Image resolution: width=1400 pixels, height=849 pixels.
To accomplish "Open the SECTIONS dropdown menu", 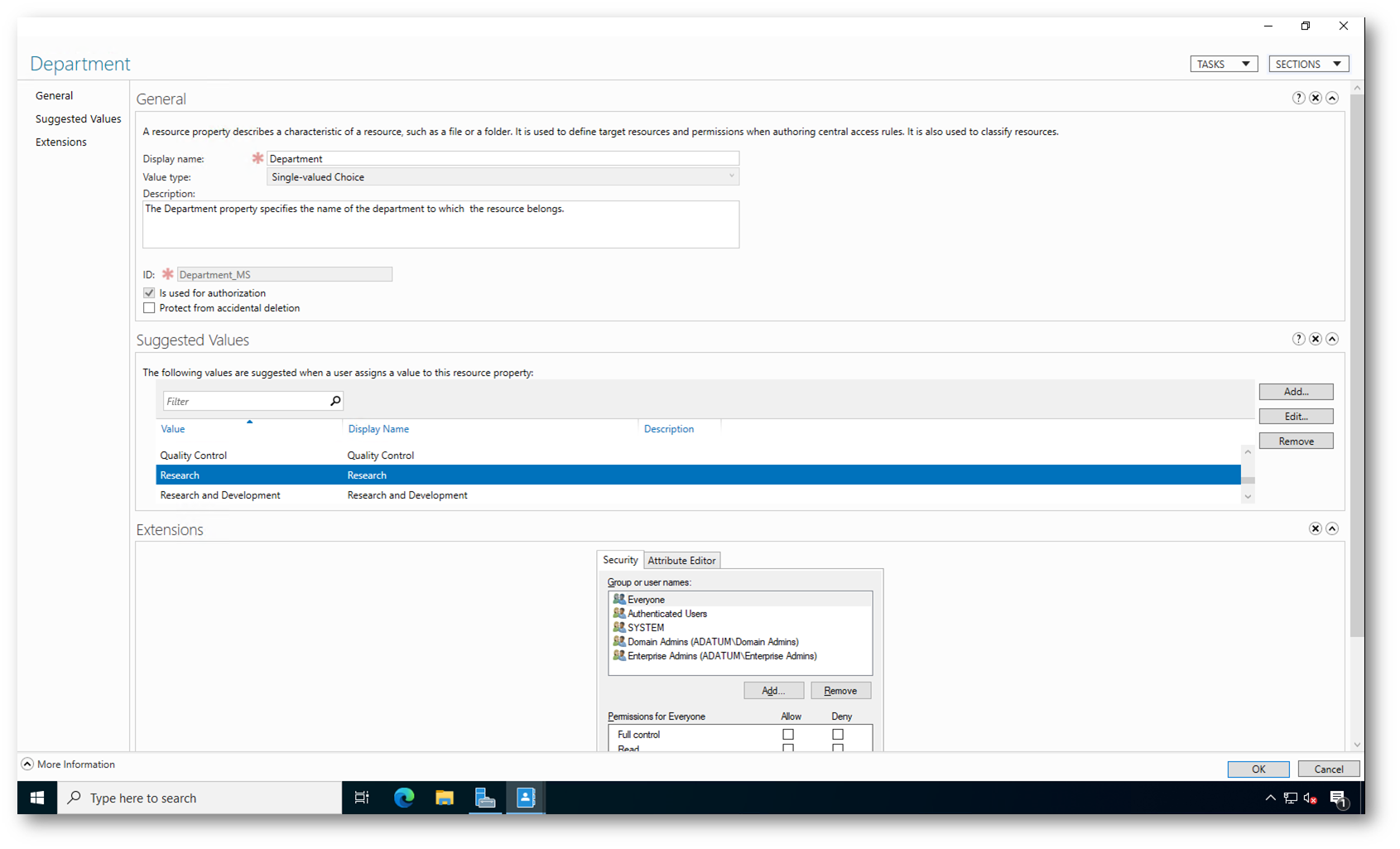I will point(1308,64).
